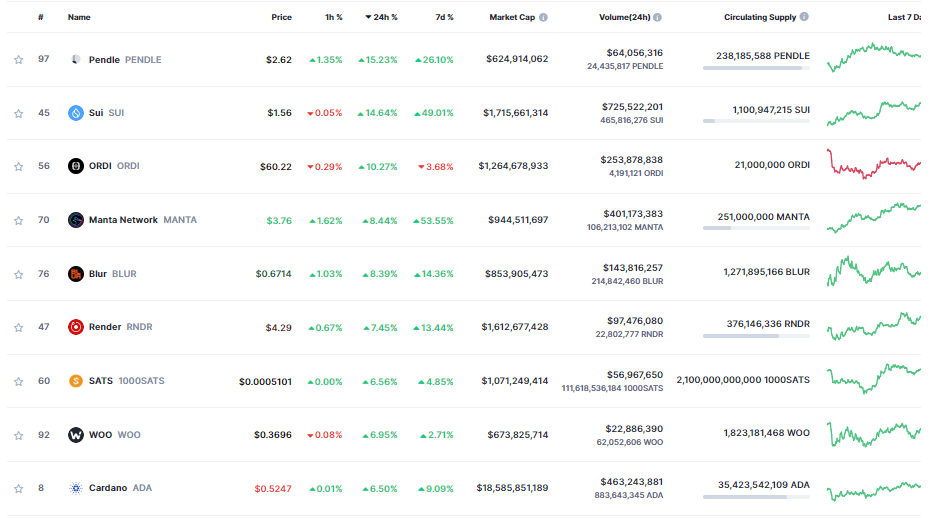Click ORDI price $60.22
The height and width of the screenshot is (518, 937).
click(x=275, y=167)
